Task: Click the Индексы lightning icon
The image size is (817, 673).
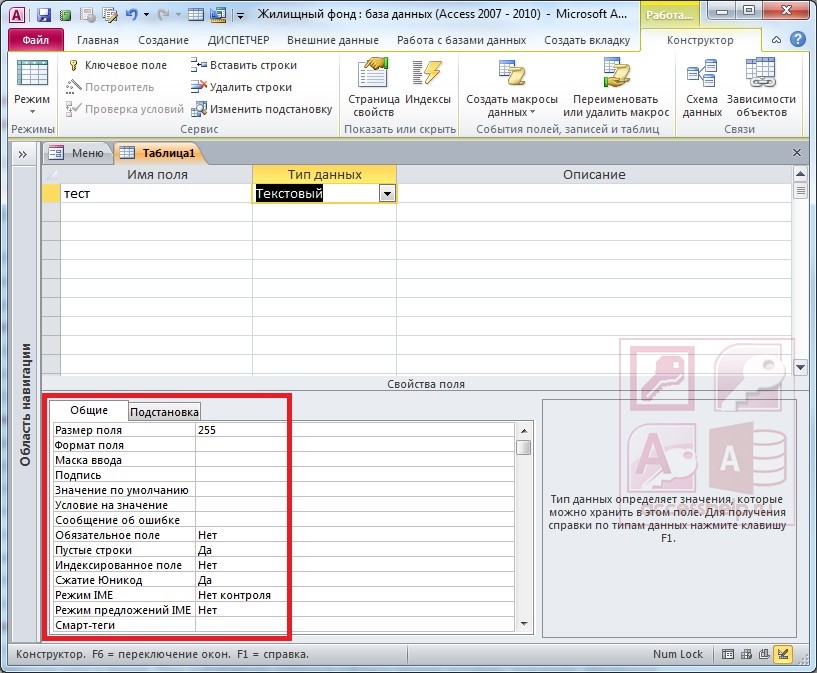Action: (427, 72)
